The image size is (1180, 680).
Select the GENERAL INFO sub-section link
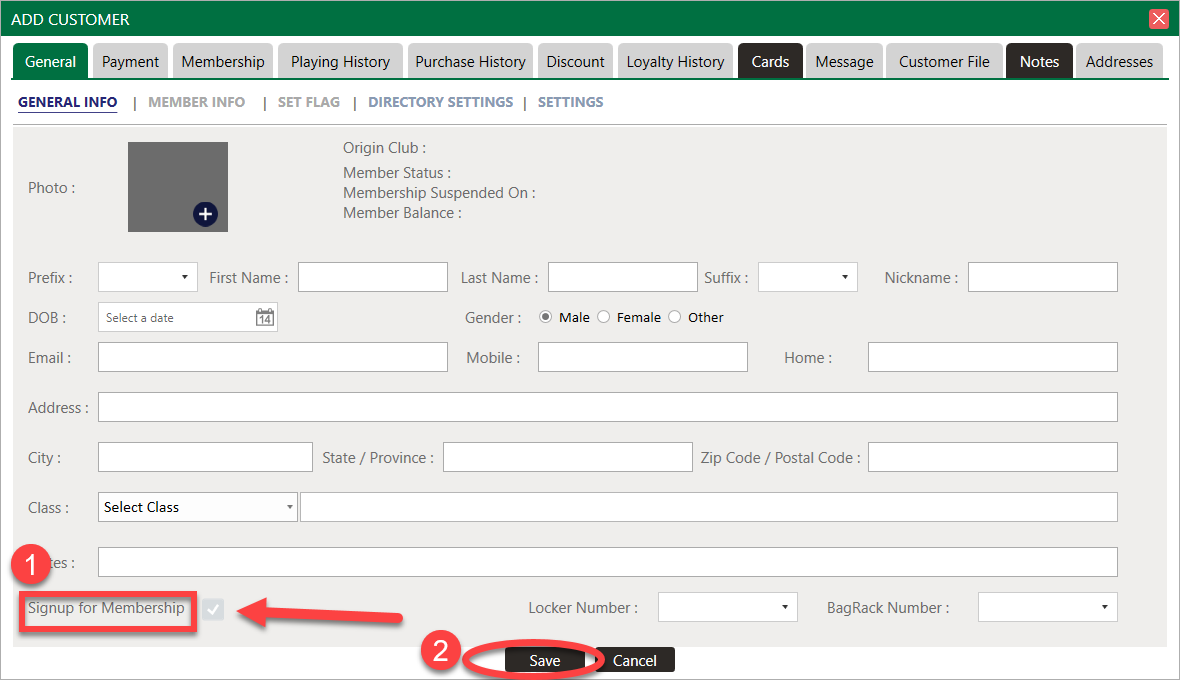(68, 102)
